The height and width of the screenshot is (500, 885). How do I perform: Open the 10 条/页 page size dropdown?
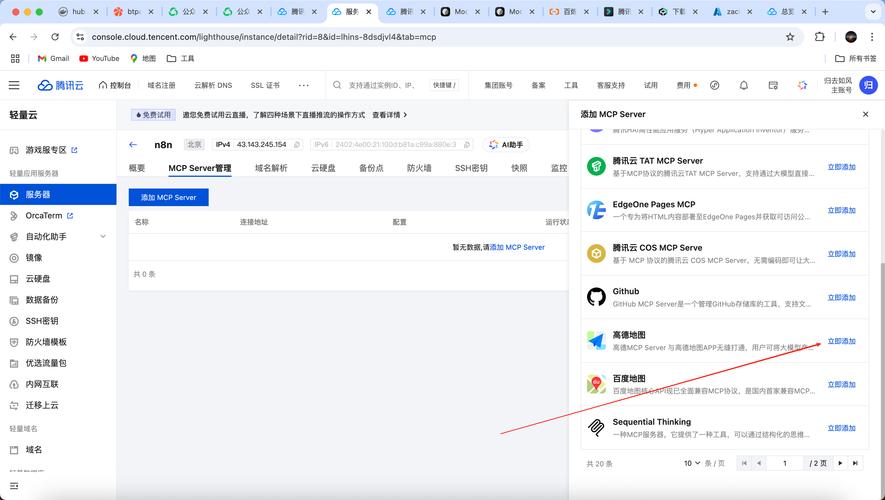coord(692,463)
